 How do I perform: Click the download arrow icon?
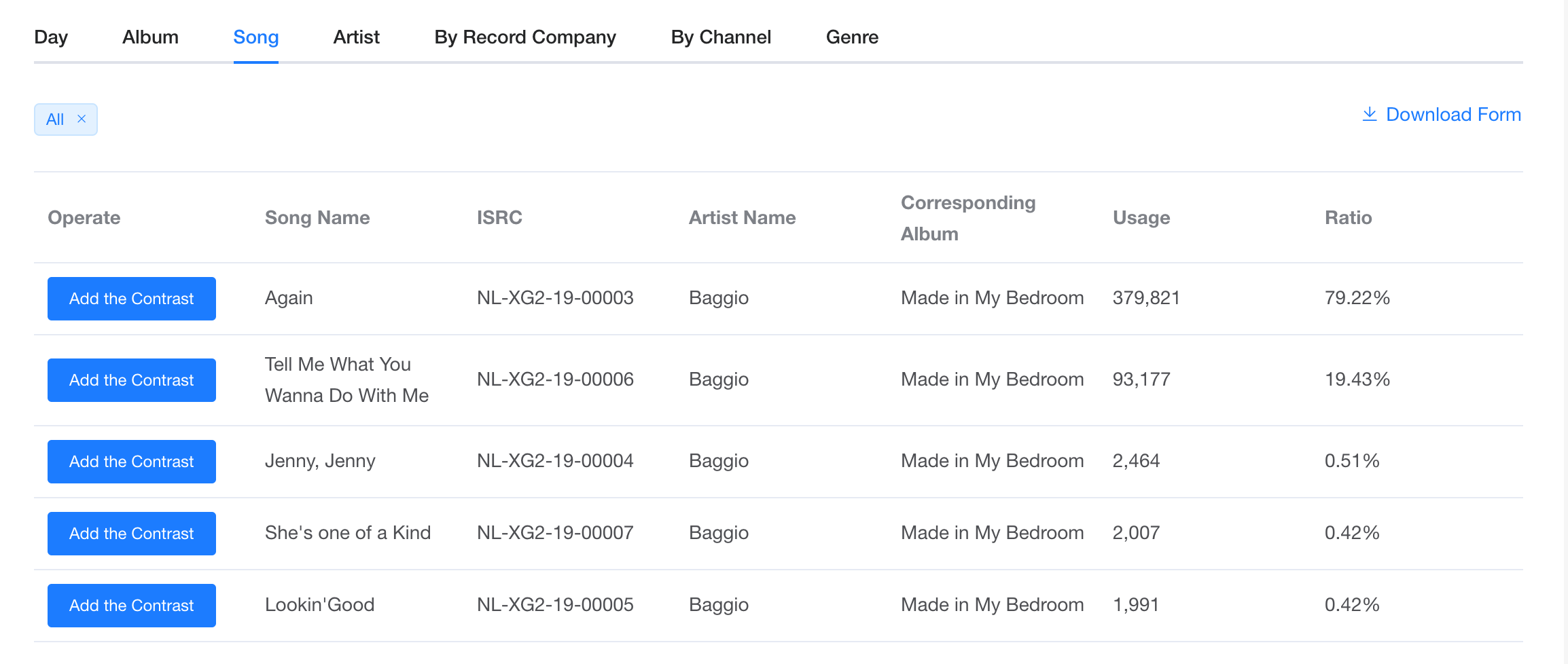[1370, 114]
